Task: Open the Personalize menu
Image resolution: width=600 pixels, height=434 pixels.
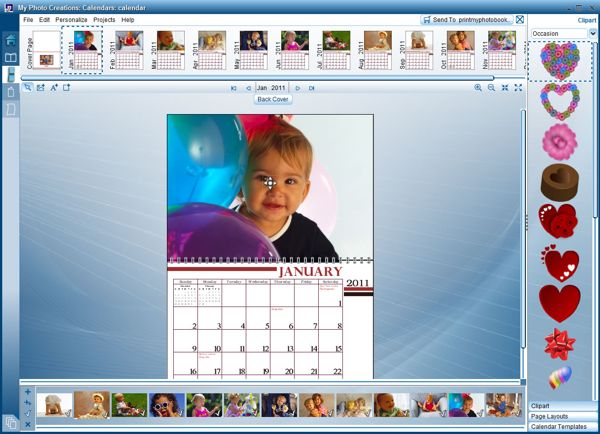Action: [71, 20]
